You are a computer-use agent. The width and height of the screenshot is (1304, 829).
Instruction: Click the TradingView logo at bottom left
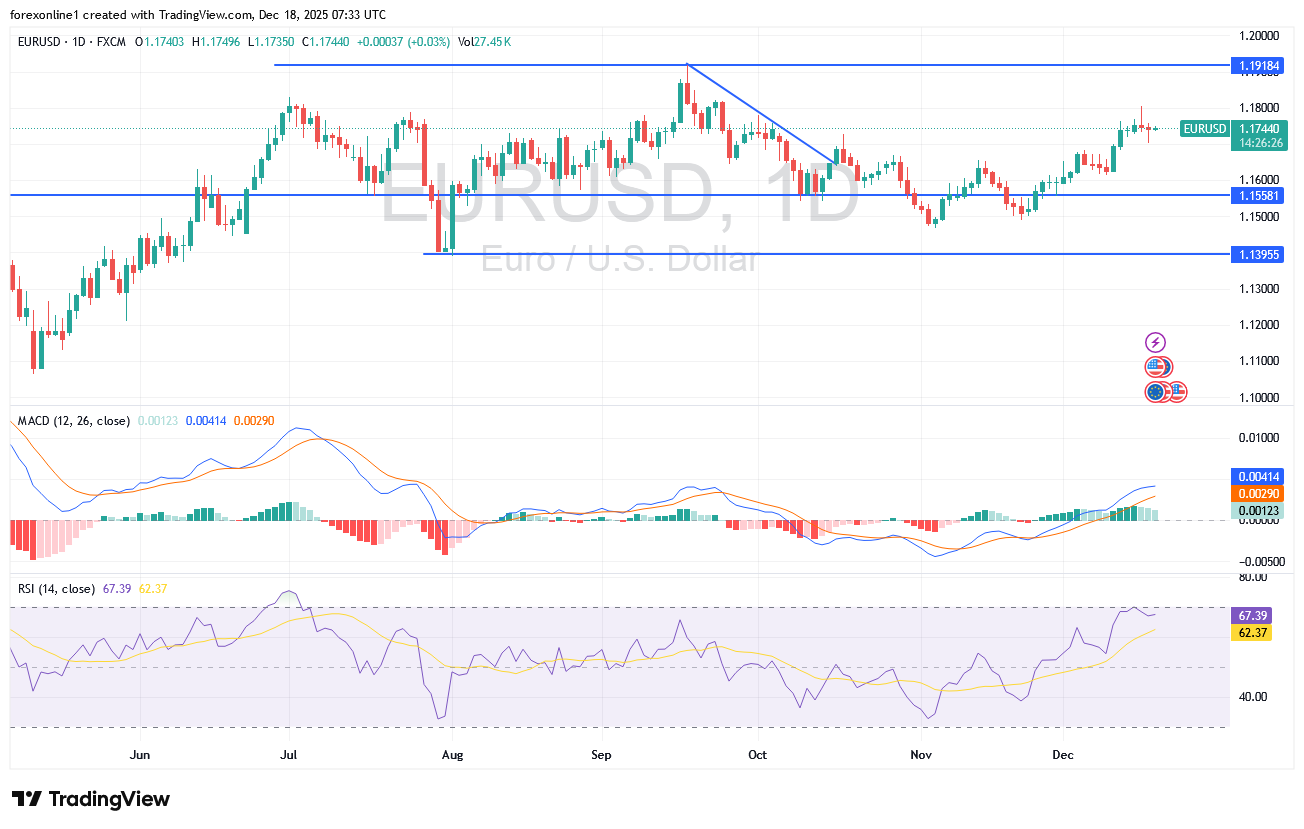tap(90, 799)
